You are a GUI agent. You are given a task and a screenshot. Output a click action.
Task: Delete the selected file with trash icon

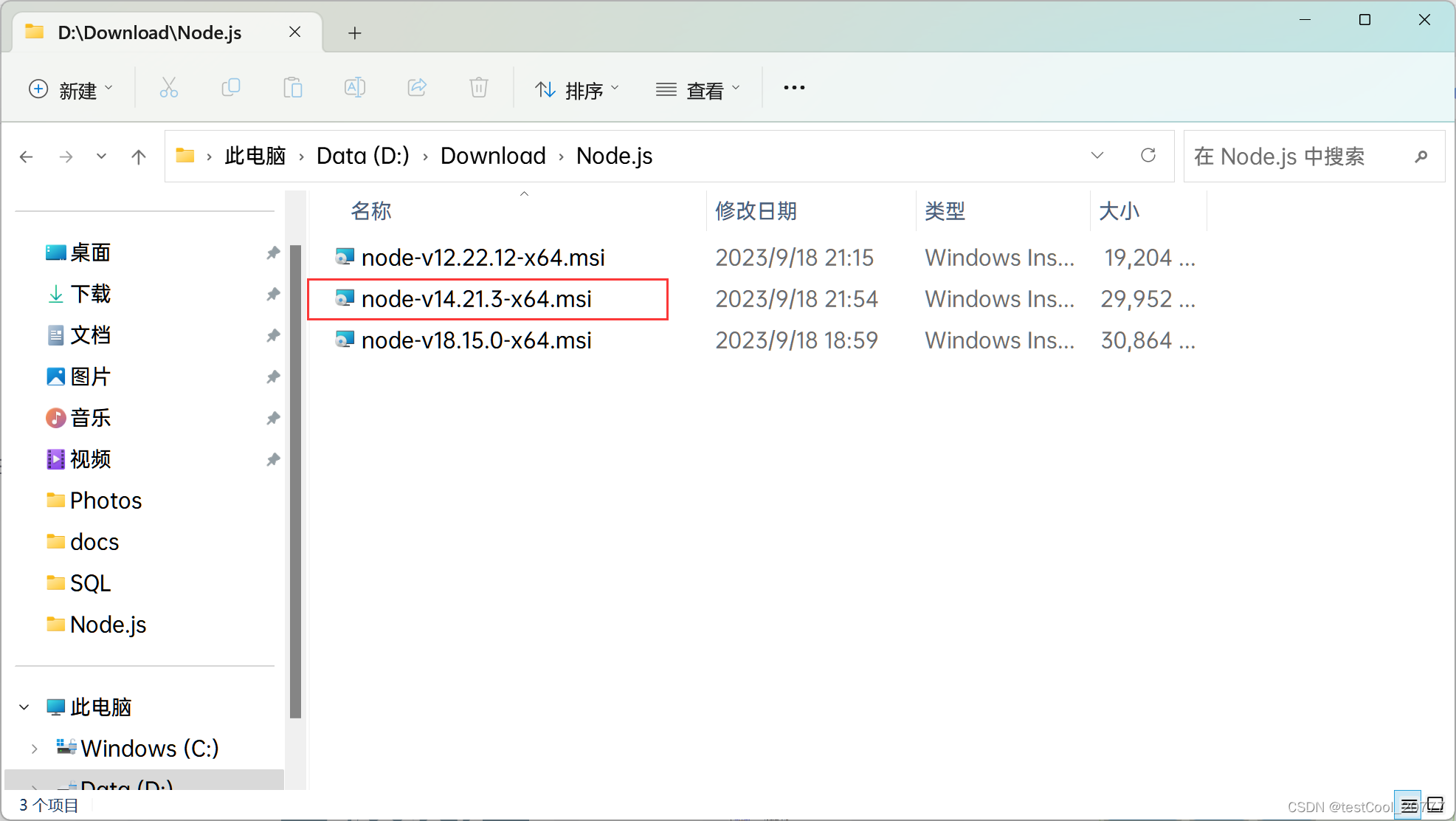pos(479,88)
